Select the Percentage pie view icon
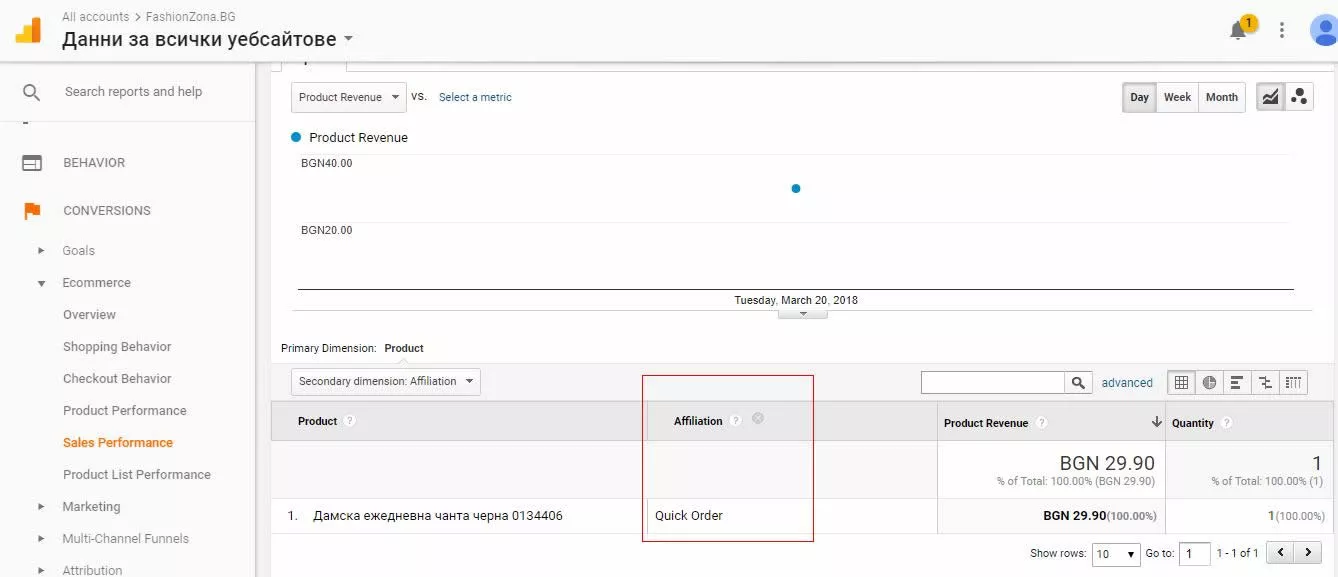Screen dimensions: 1338x577 (1210, 382)
